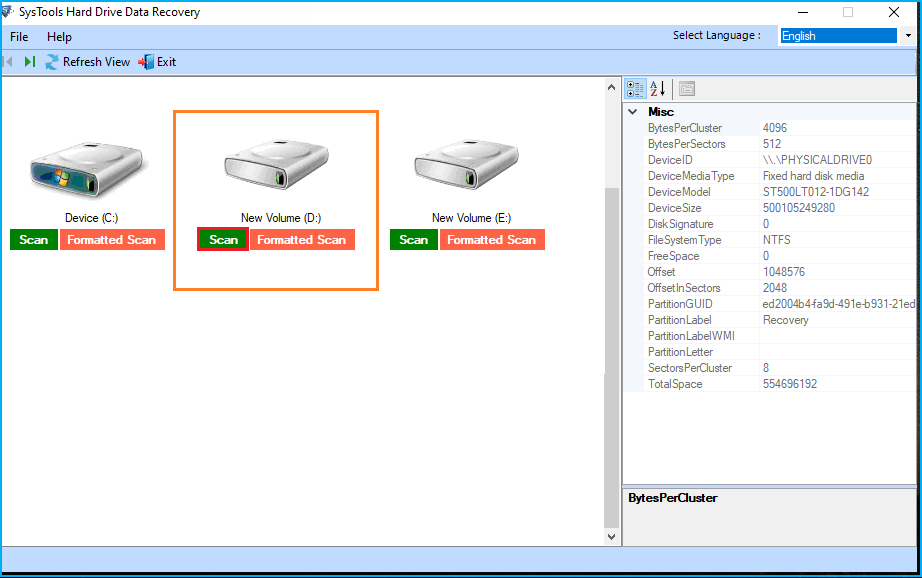
Task: Sort properties alphabetically with A-Z icon
Action: point(657,89)
